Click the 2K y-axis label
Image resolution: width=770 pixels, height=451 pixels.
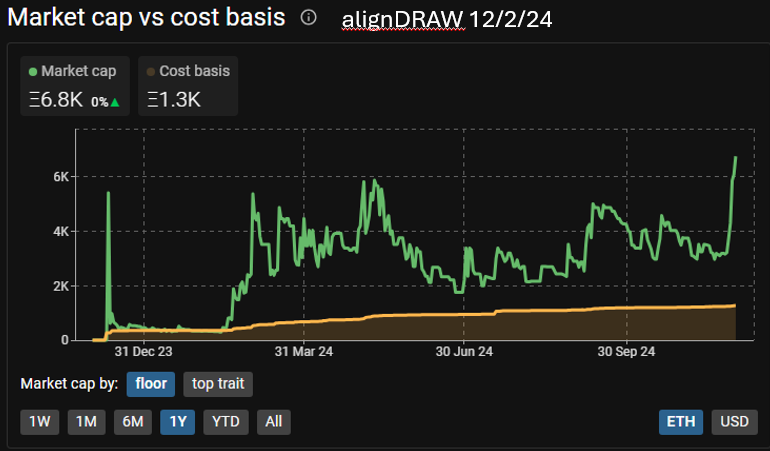click(x=61, y=286)
